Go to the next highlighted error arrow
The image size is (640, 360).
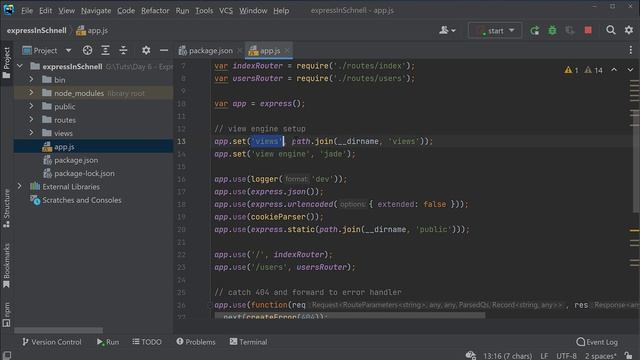pos(630,70)
